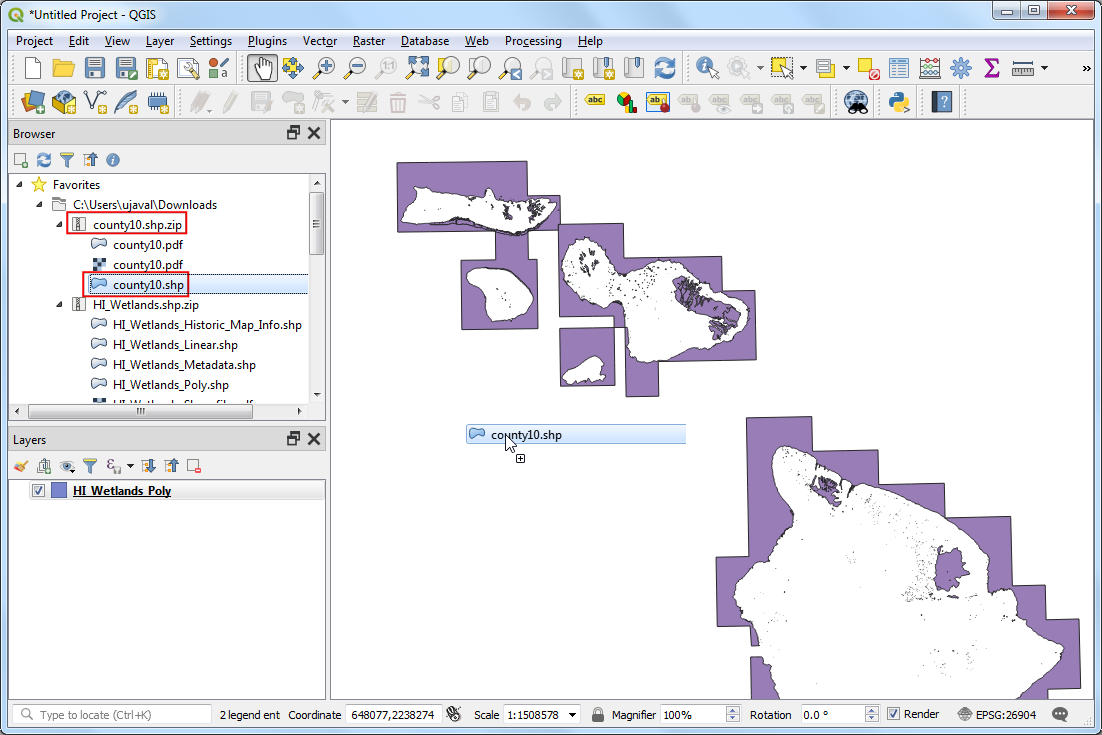Click the Refresh map toolbar icon

coord(665,68)
